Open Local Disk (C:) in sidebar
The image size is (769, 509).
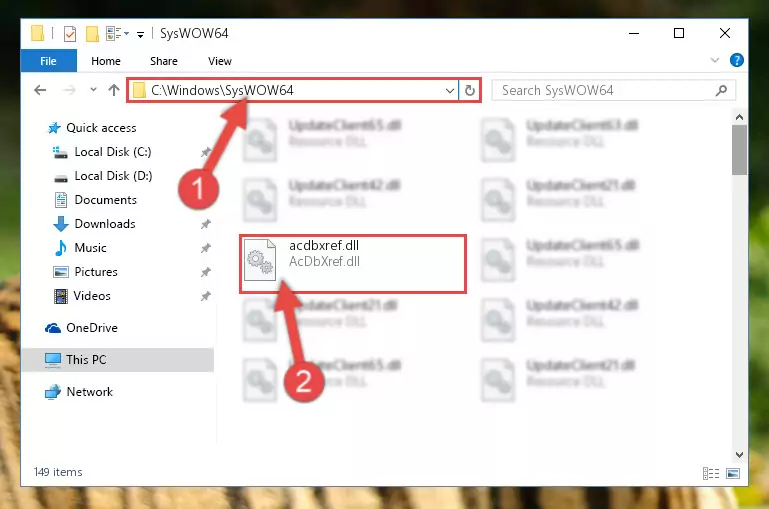[x=113, y=152]
